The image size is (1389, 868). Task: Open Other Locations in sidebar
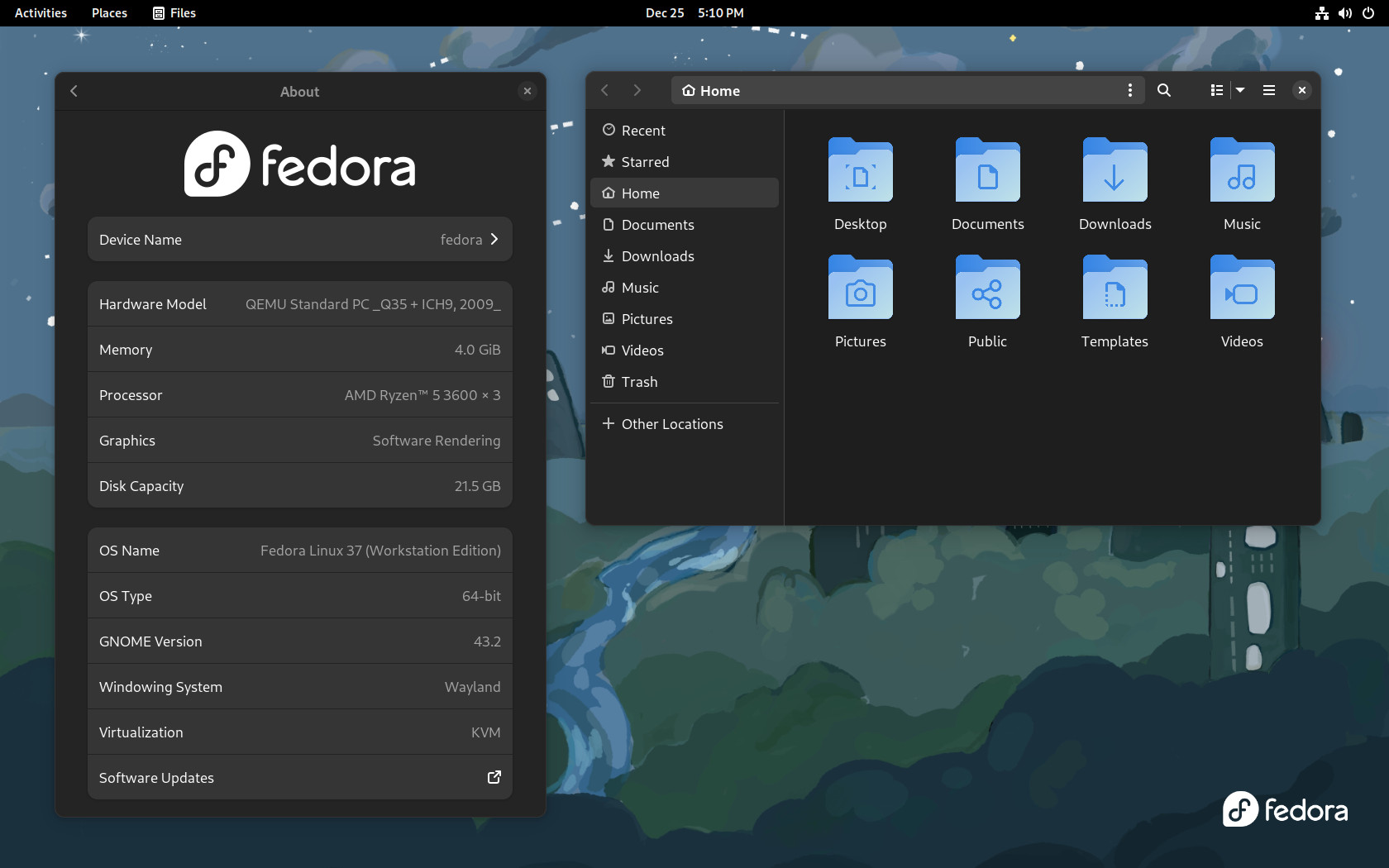685,424
